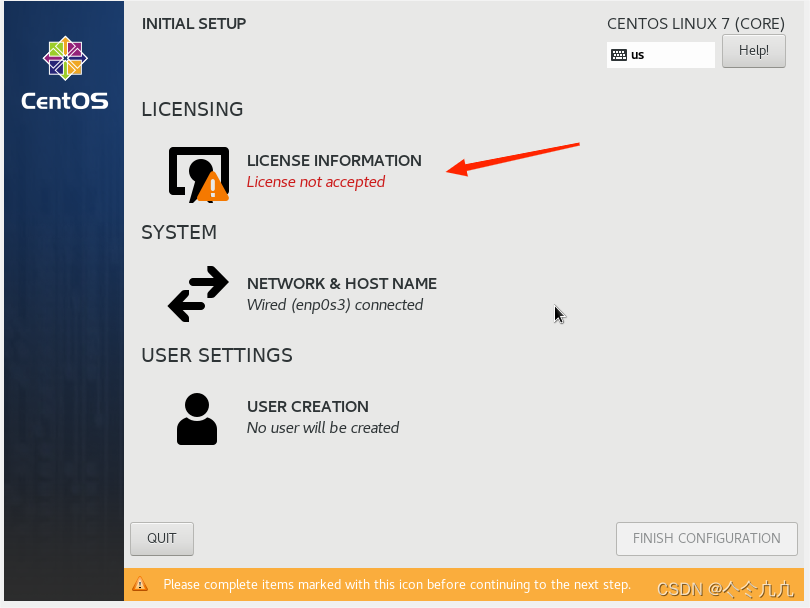Click the CentOS logo in sidebar

(65, 73)
